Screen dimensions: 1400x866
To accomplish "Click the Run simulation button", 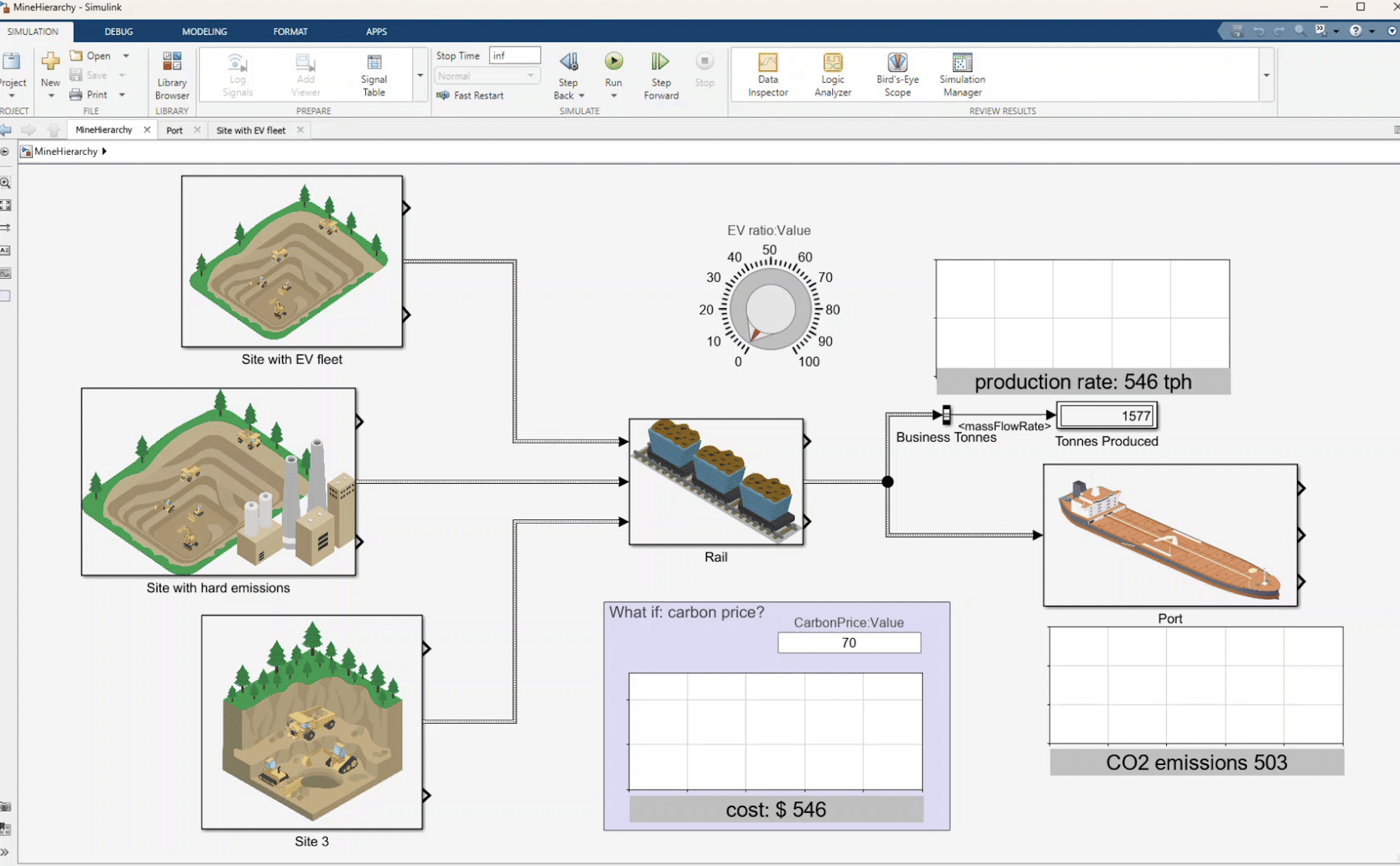I will point(614,62).
